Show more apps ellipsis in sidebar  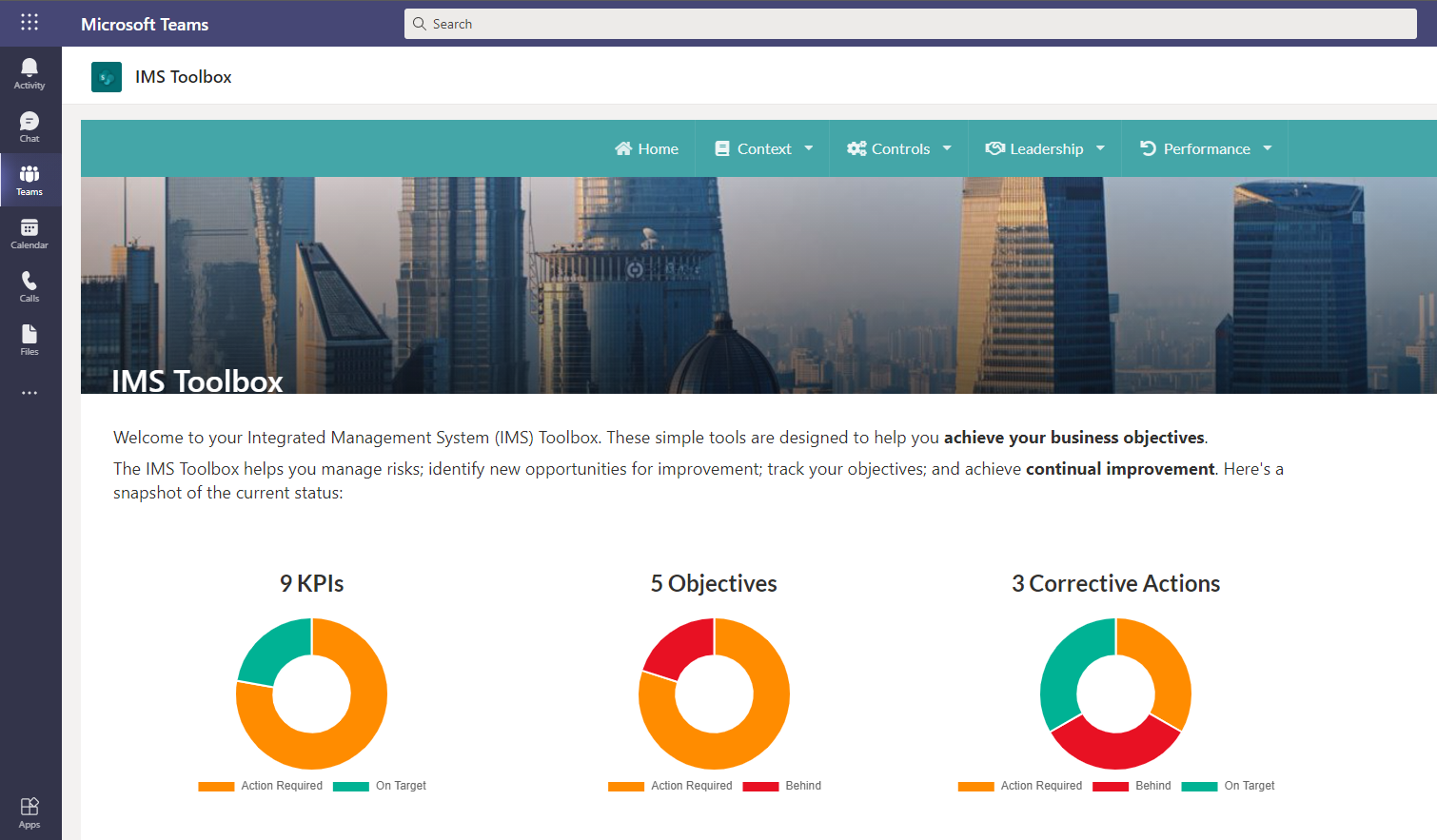tap(30, 393)
